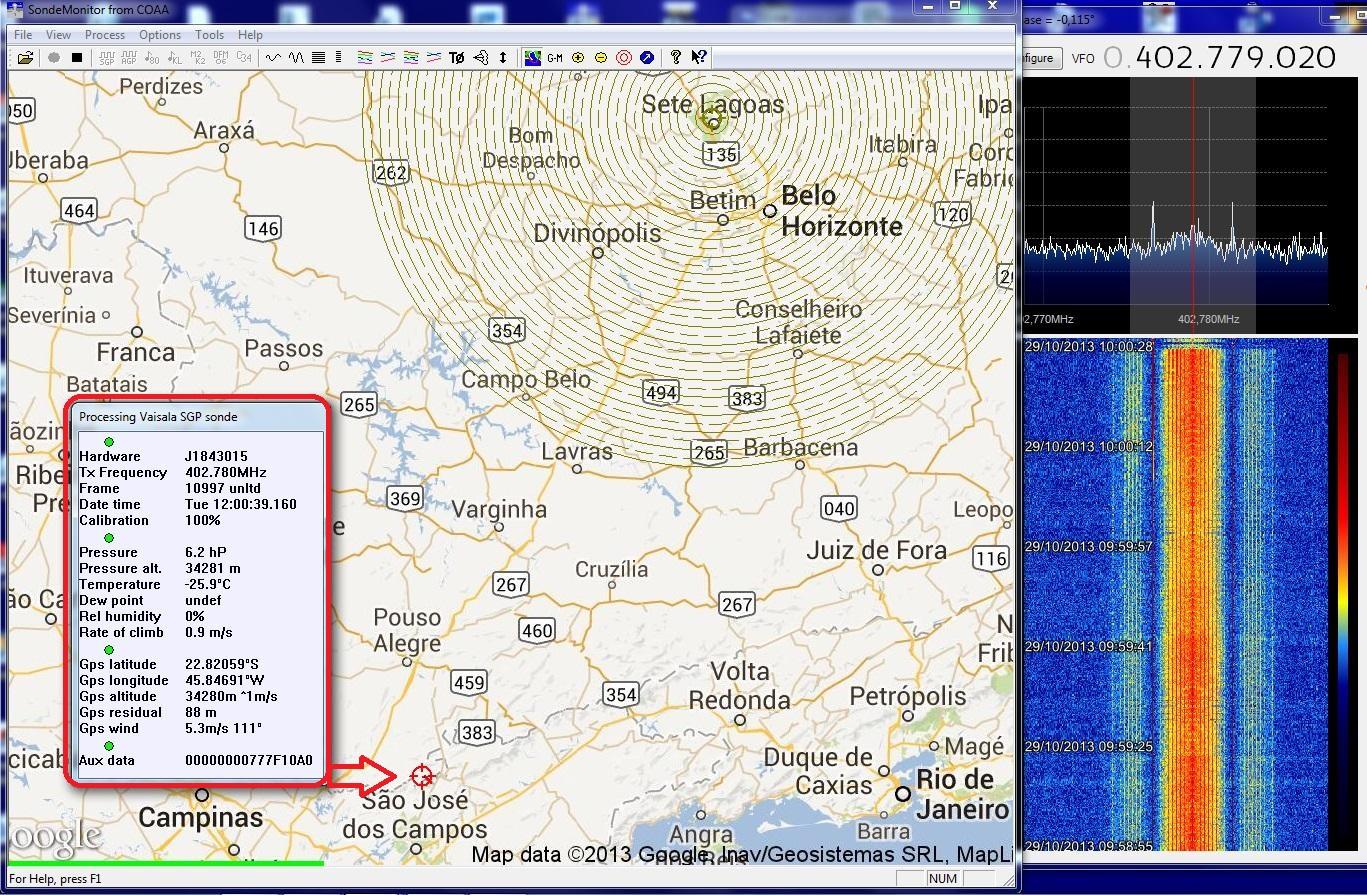Click the context help arrow icon
The width and height of the screenshot is (1367, 895).
point(699,58)
